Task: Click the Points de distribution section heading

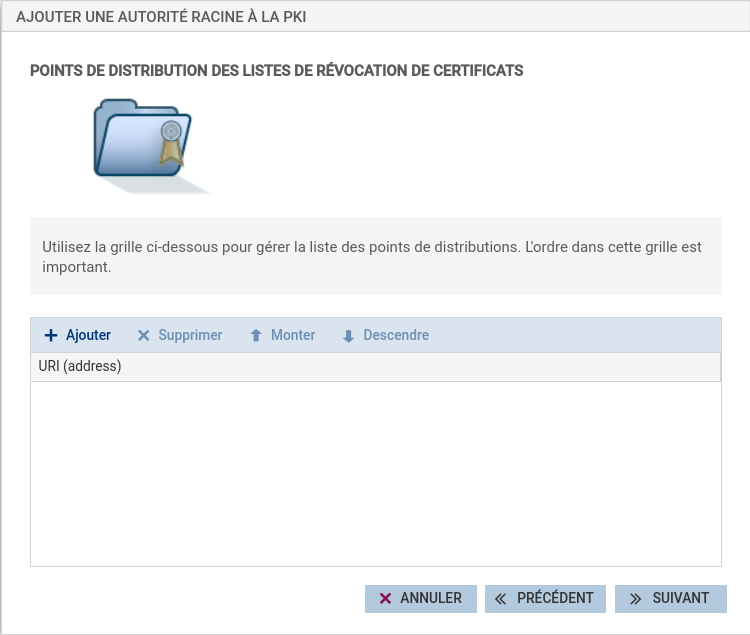Action: pos(277,71)
